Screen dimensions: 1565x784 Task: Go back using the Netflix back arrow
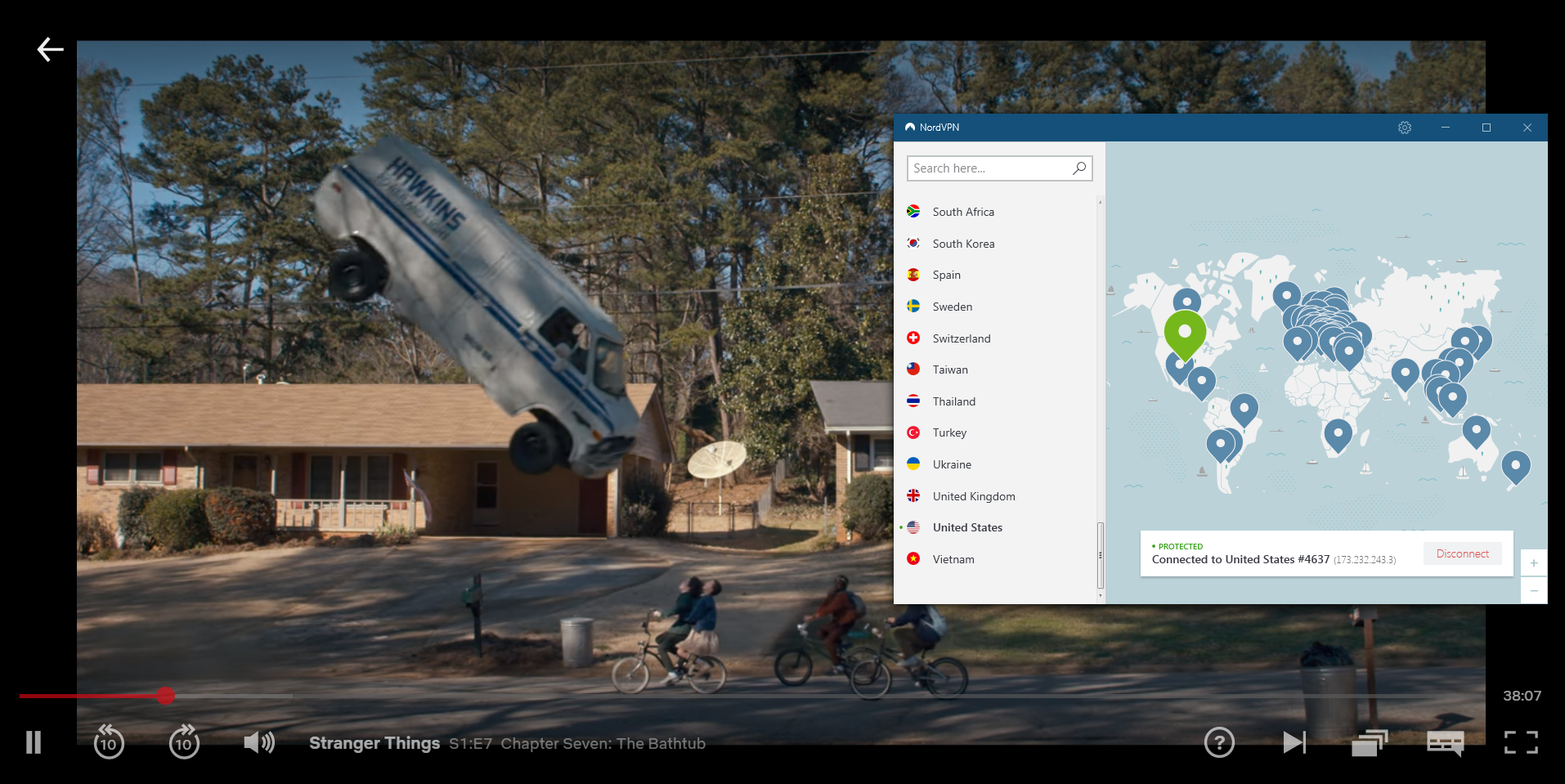[50, 50]
